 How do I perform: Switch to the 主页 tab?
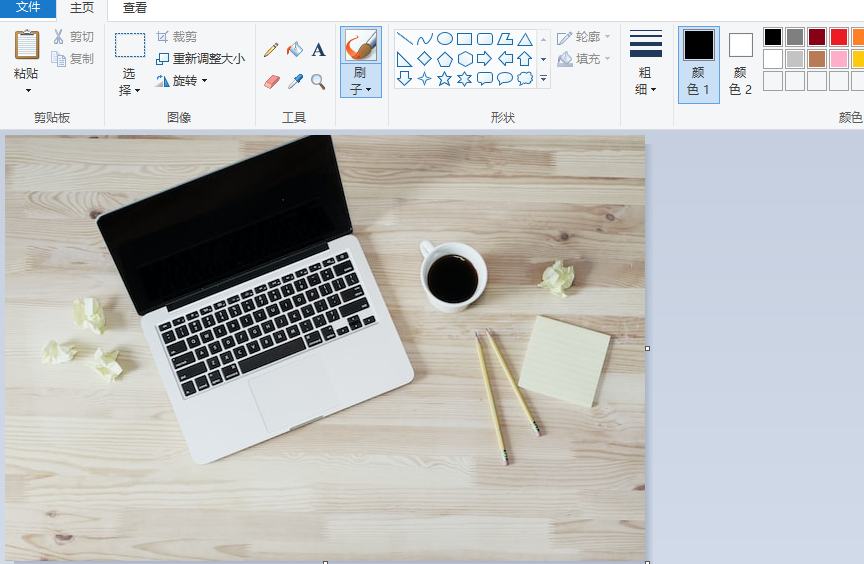click(x=82, y=8)
